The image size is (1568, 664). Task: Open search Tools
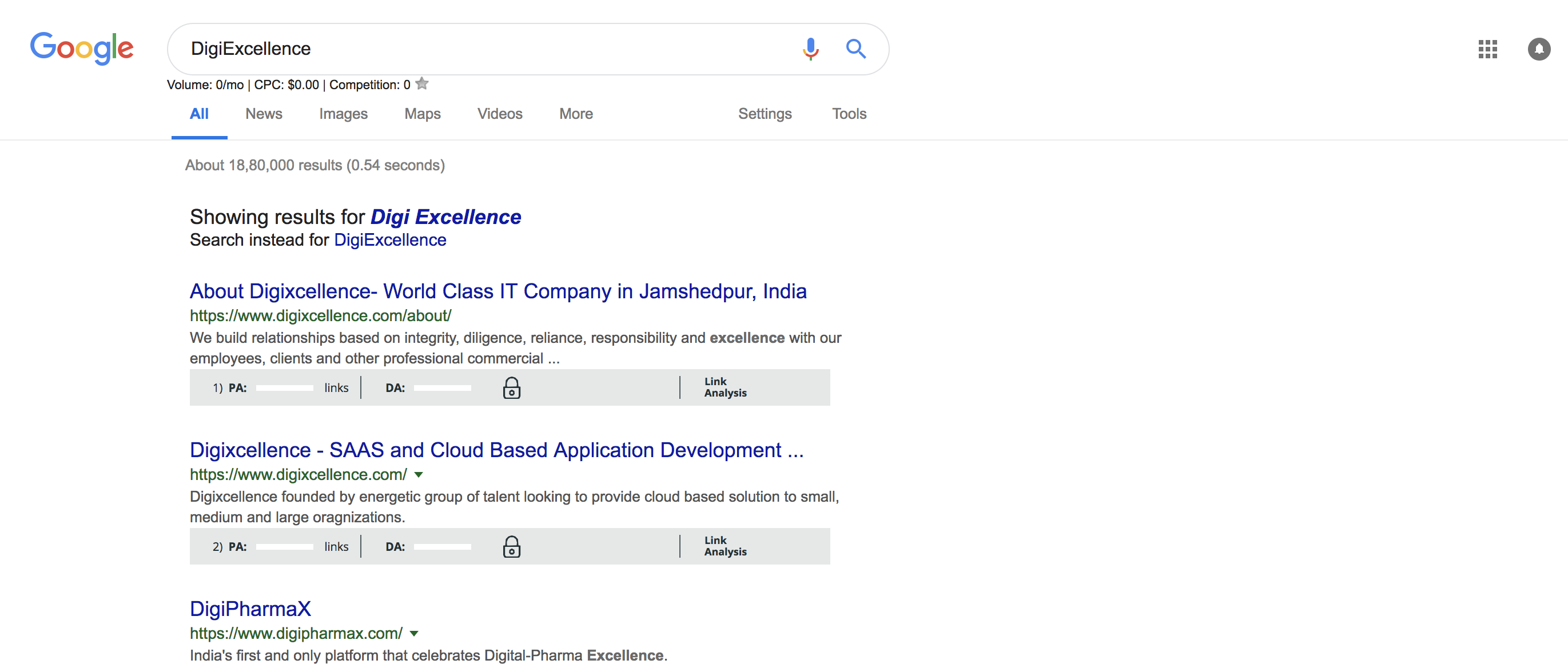849,114
